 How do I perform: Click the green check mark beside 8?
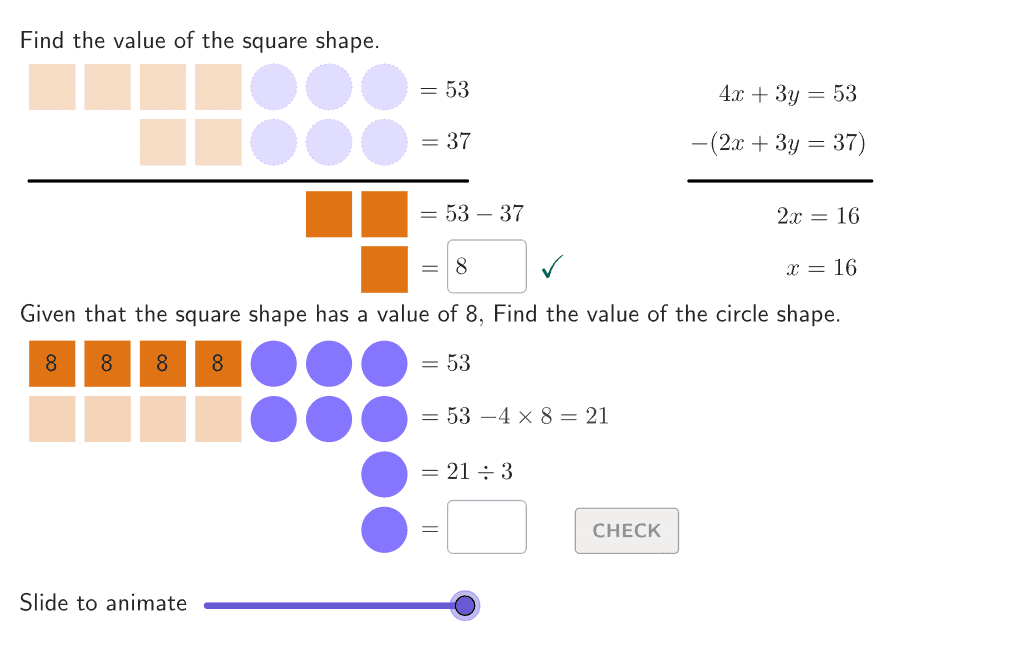pos(551,267)
